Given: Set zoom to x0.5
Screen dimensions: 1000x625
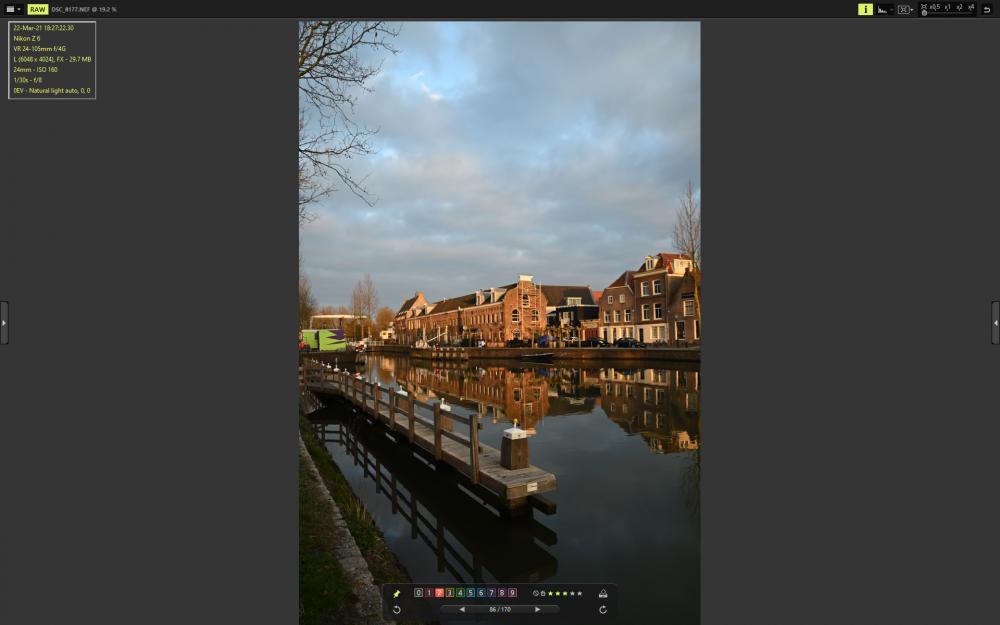Looking at the screenshot, I should pyautogui.click(x=935, y=7).
